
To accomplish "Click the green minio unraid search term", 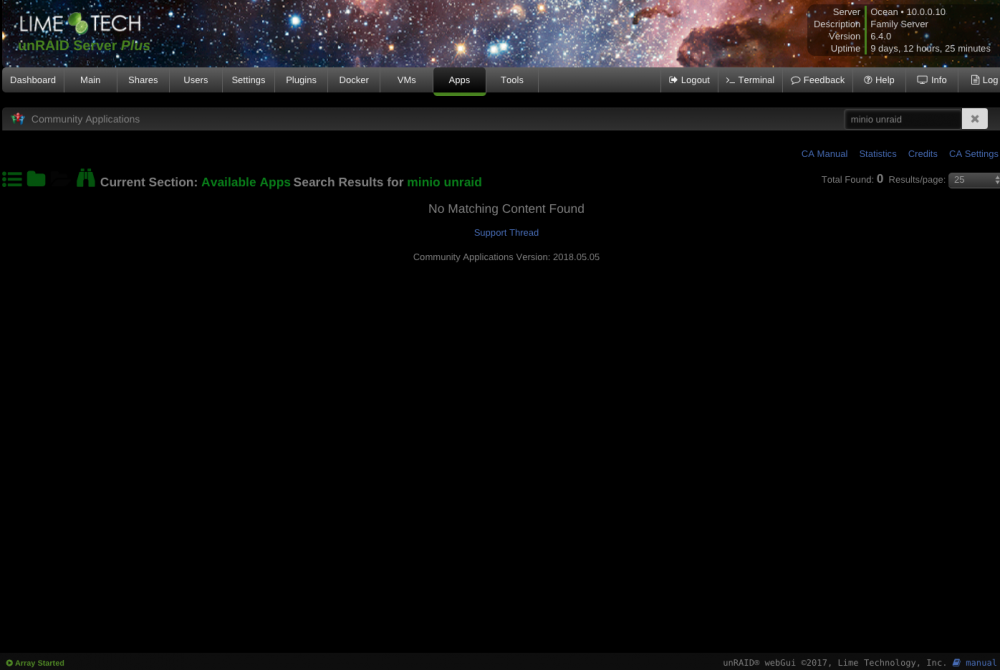I will pyautogui.click(x=445, y=182).
